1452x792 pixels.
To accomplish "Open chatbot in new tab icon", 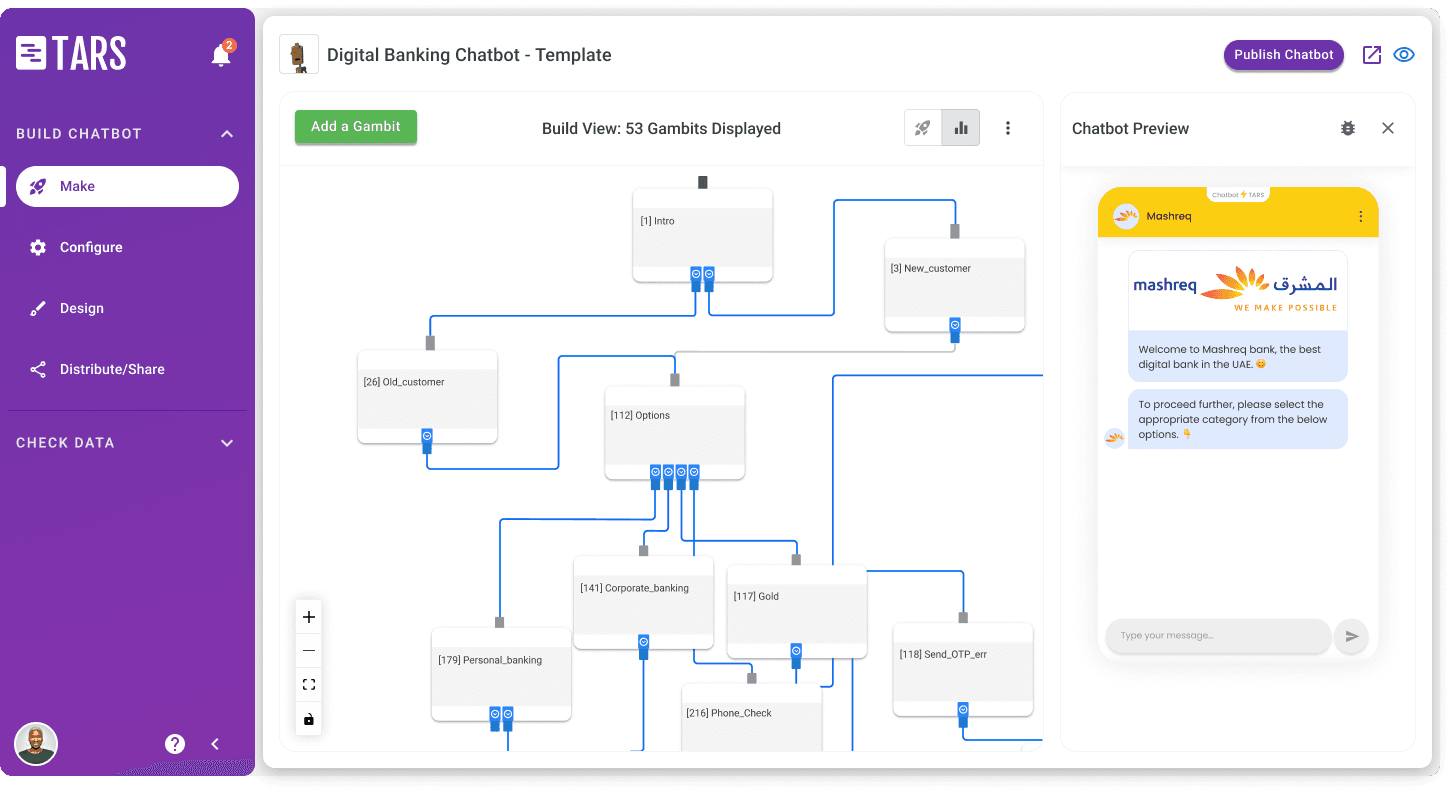I will pos(1372,55).
